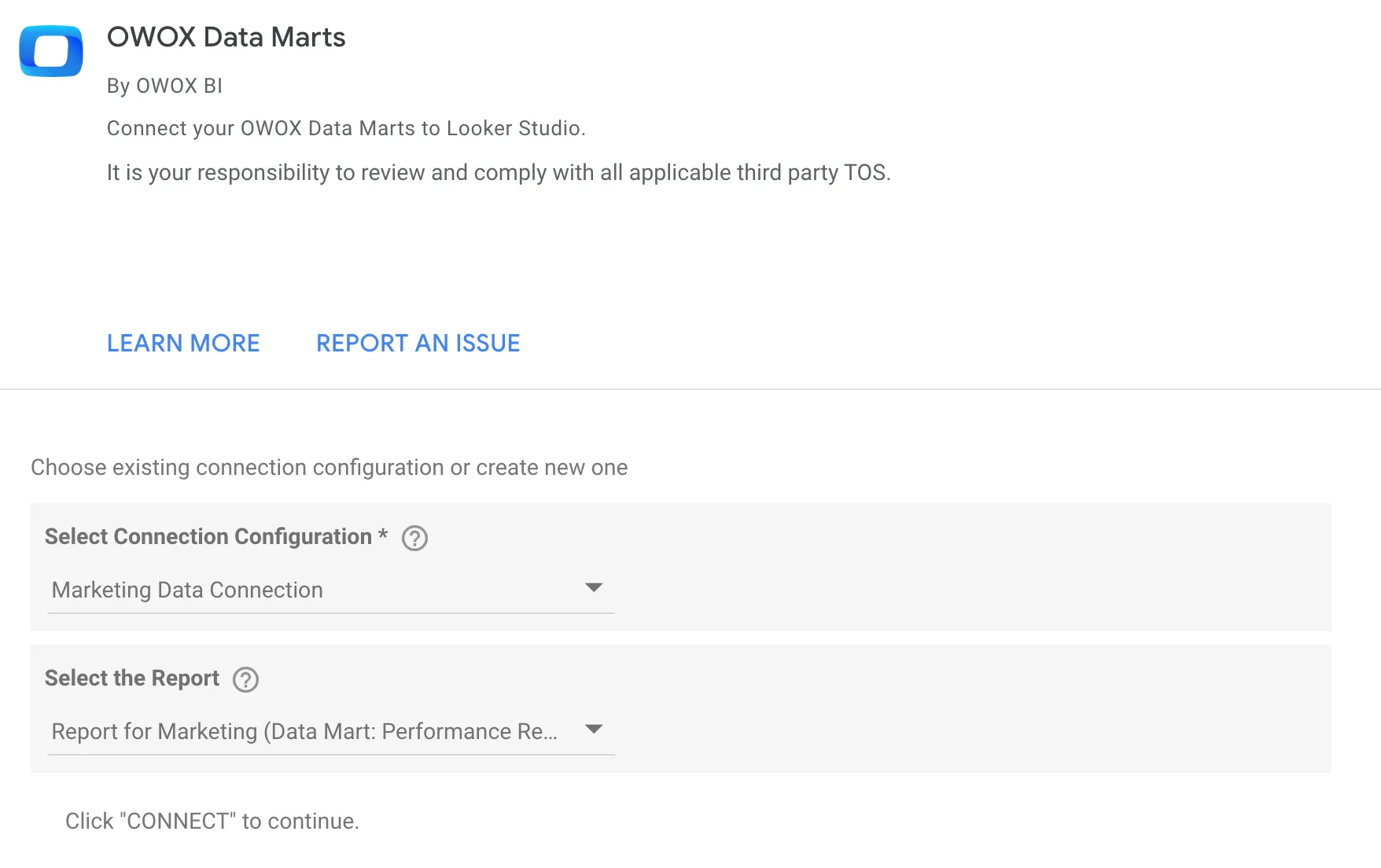
Task: Click the Select Connection Configuration label
Action: 216,536
